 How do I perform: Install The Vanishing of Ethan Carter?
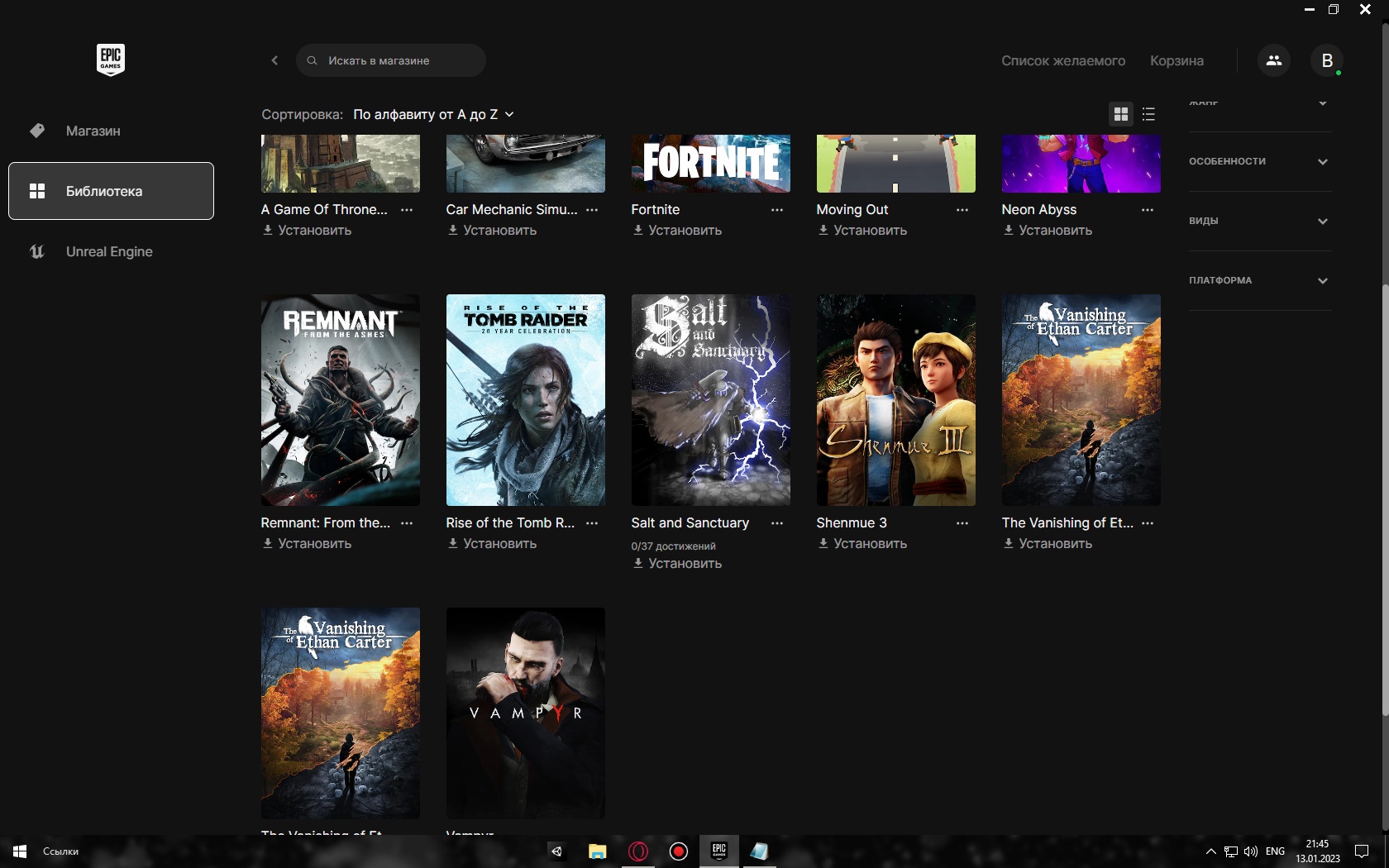tap(1048, 544)
